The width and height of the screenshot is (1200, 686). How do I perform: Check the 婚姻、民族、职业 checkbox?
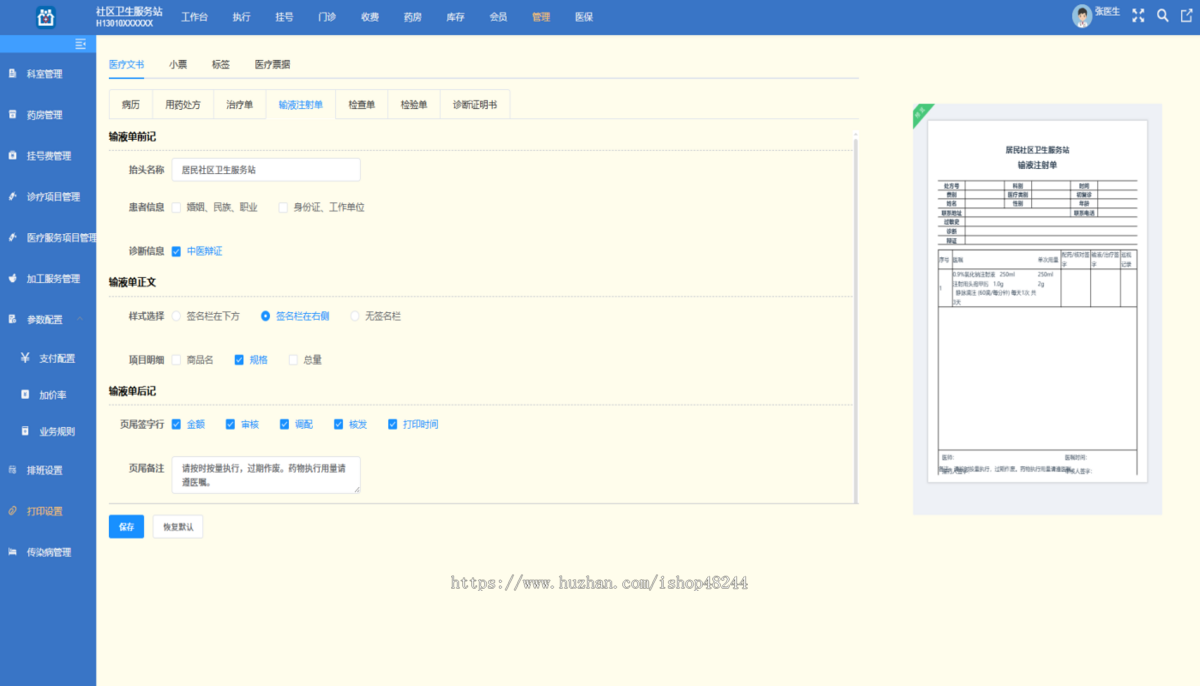pos(176,208)
